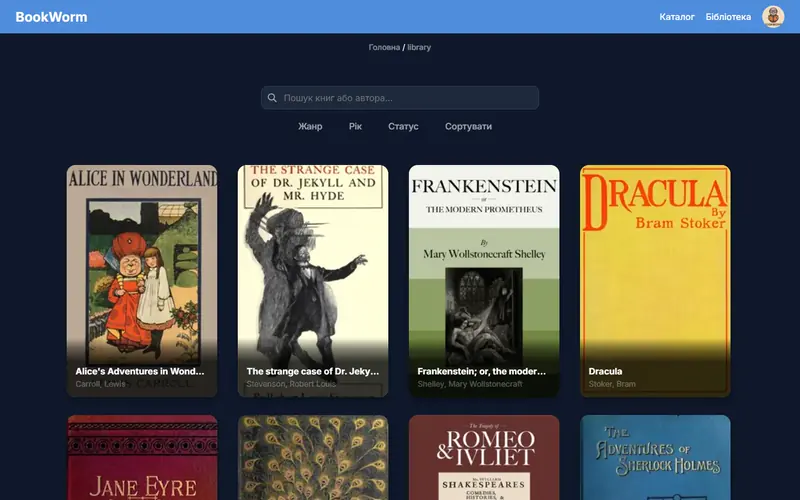800x500 pixels.
Task: Click the title Alice's Adventures in Wond...
Action: [140, 371]
